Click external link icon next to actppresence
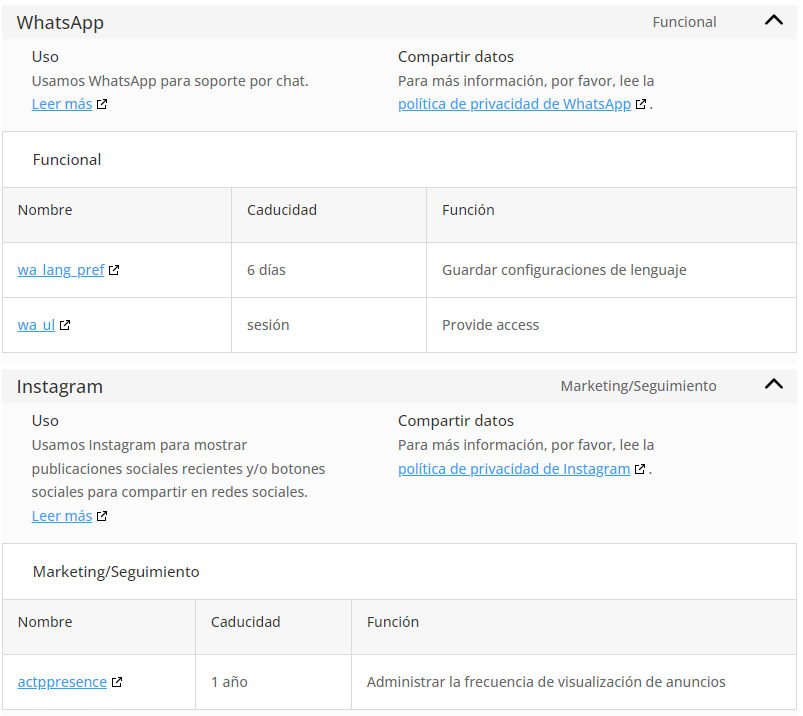Viewport: 803px width, 716px height. [x=117, y=682]
